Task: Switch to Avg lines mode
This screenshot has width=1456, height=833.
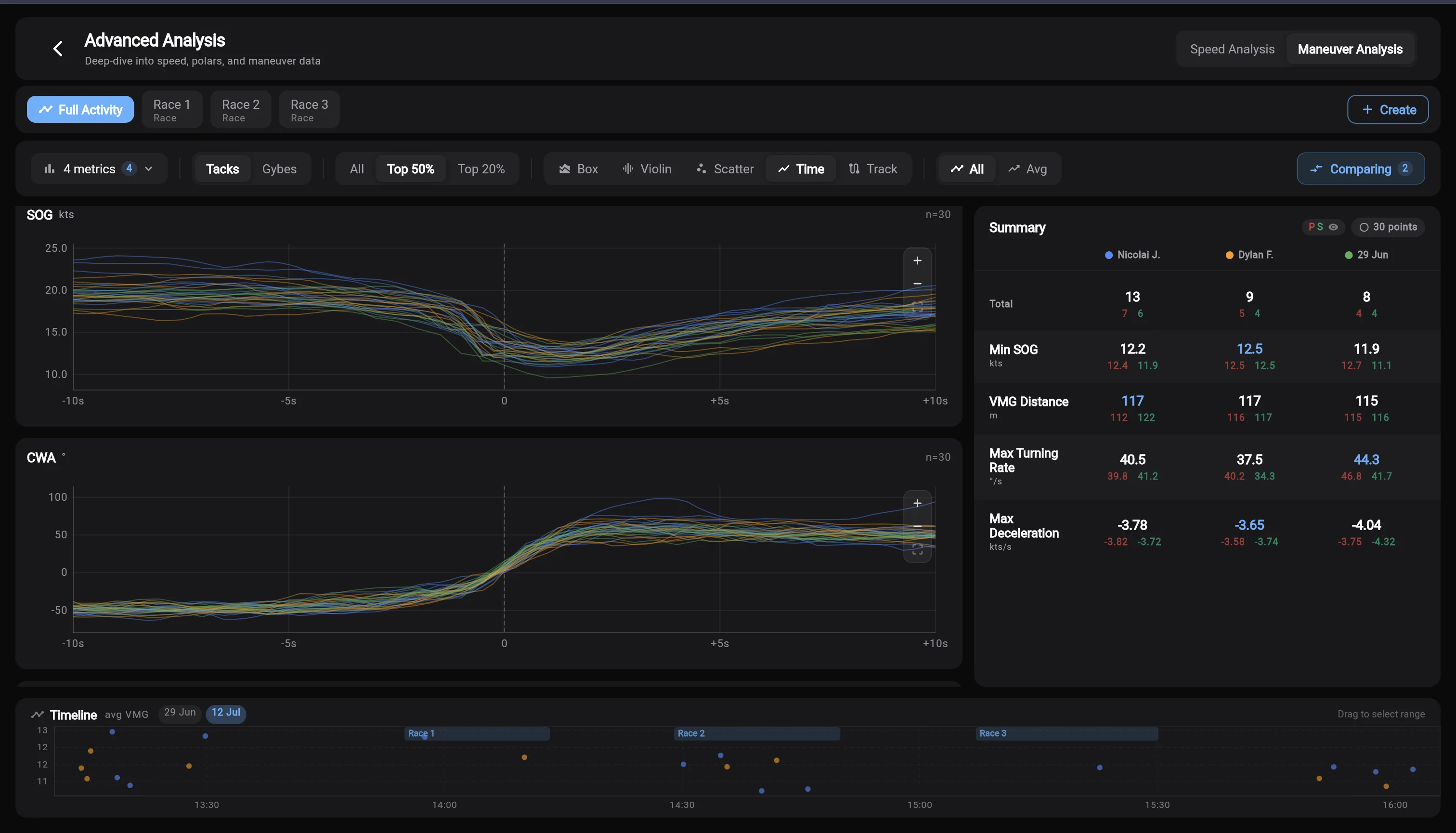Action: click(x=1027, y=169)
